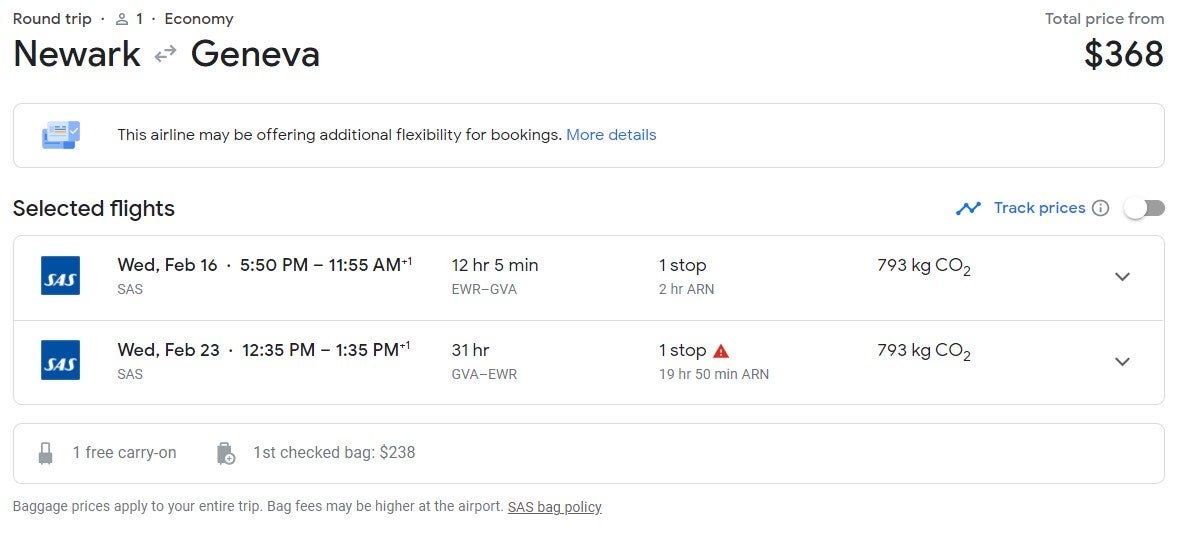
Task: Select the Feb 16 EWR–GVA flight row
Action: 588,278
